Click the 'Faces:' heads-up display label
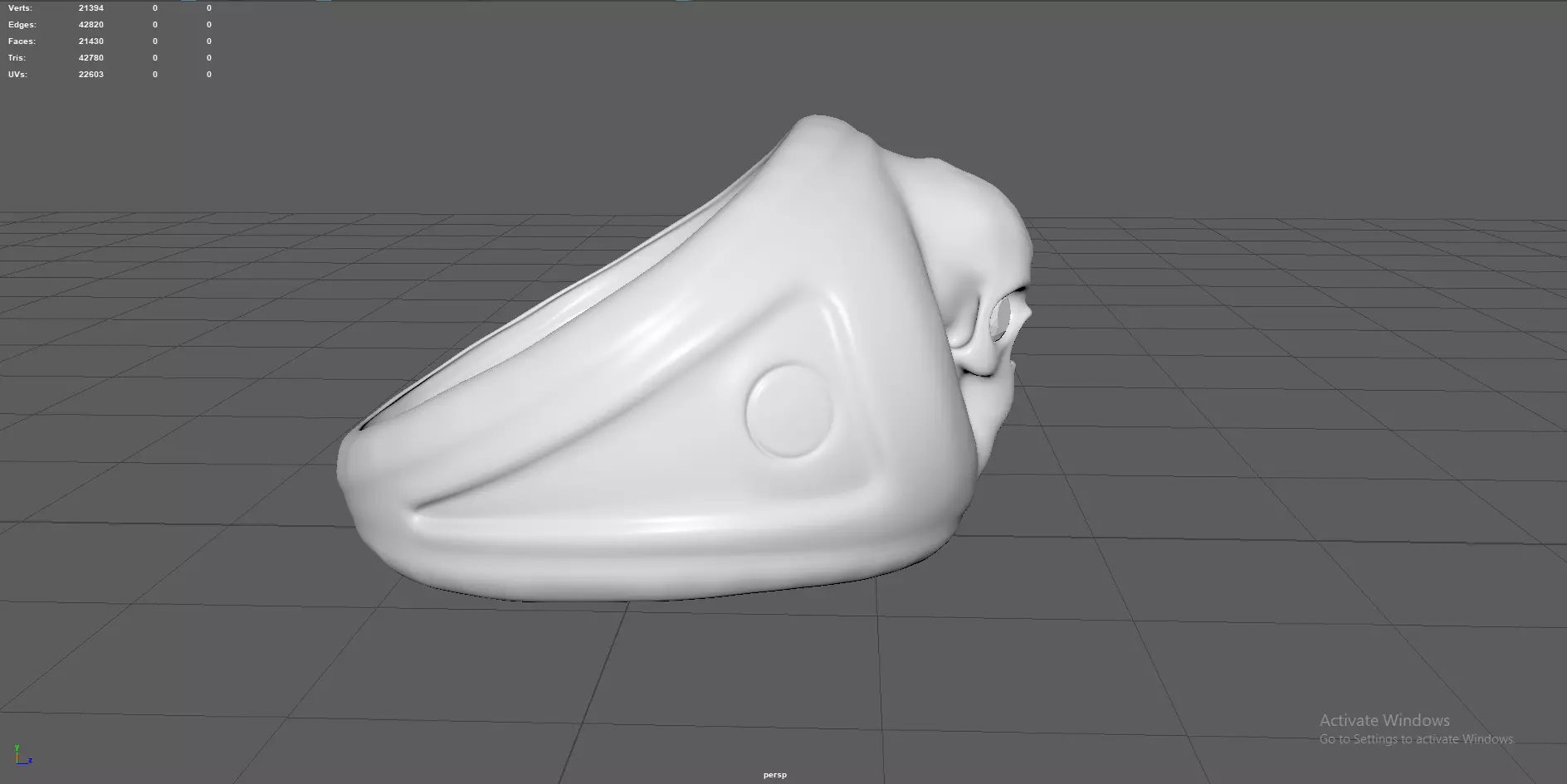The height and width of the screenshot is (784, 1567). pos(22,41)
